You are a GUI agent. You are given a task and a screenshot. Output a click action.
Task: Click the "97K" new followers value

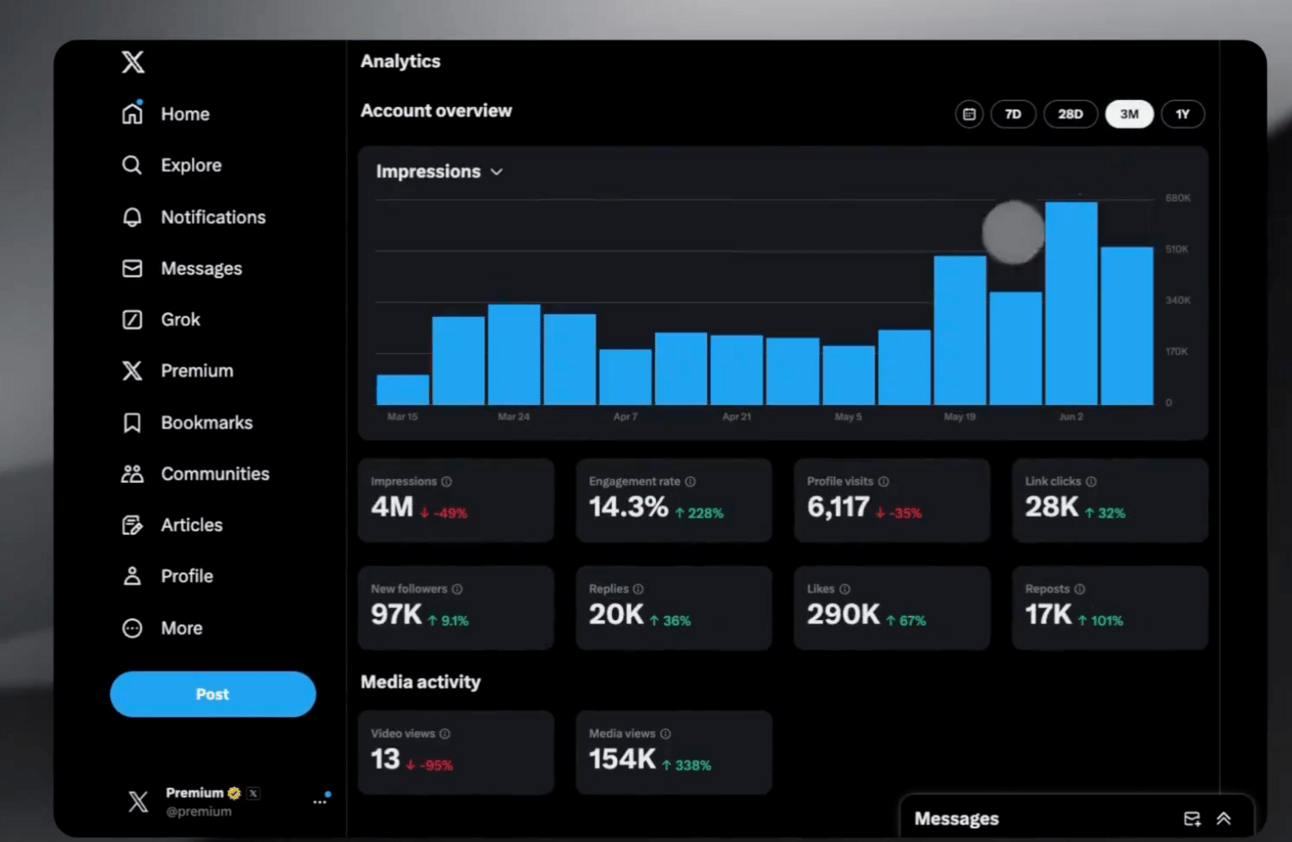[x=397, y=615]
